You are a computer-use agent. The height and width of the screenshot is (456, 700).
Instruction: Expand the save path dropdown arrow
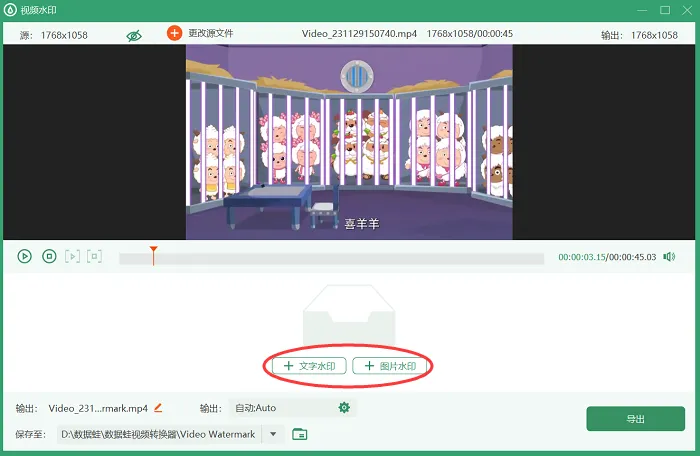point(273,434)
